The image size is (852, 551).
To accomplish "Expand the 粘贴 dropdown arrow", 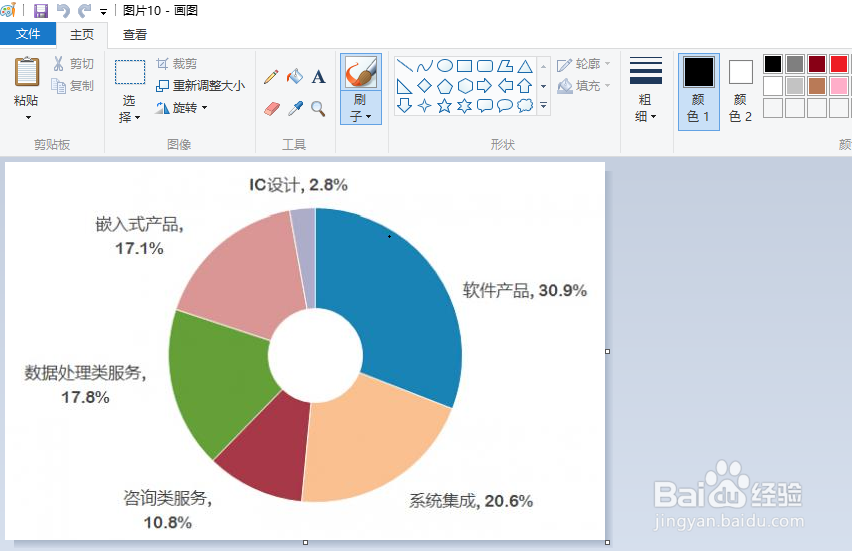I will pyautogui.click(x=28, y=117).
